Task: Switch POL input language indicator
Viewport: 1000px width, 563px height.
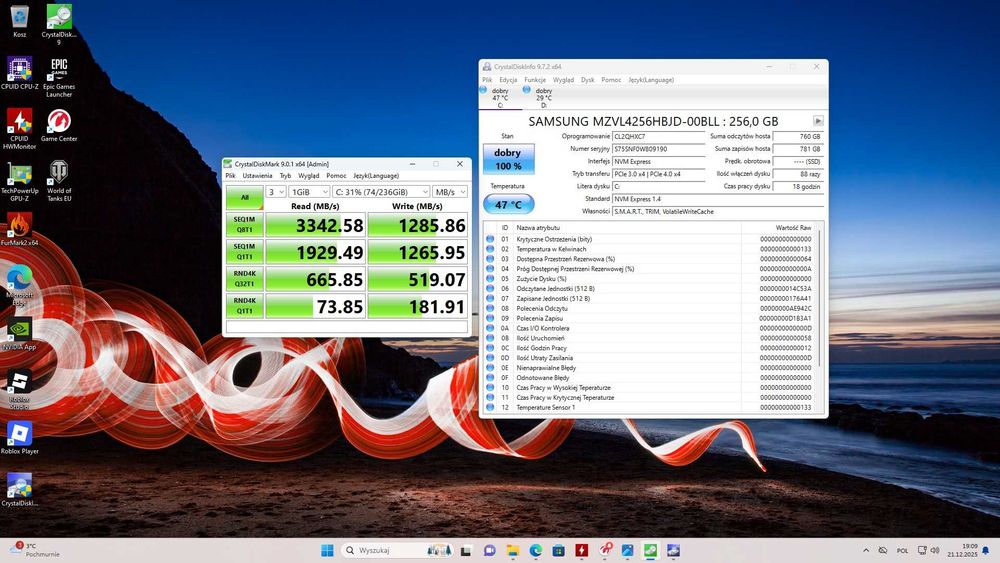Action: (x=902, y=550)
